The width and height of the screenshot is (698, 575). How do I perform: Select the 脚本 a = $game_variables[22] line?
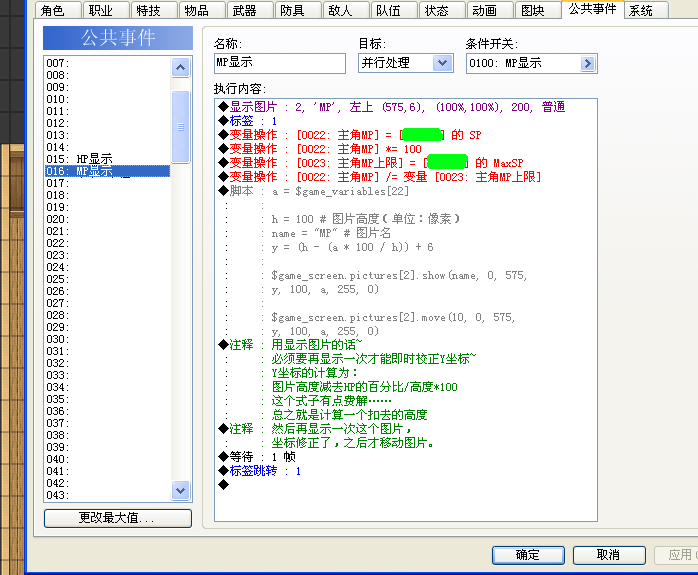313,191
